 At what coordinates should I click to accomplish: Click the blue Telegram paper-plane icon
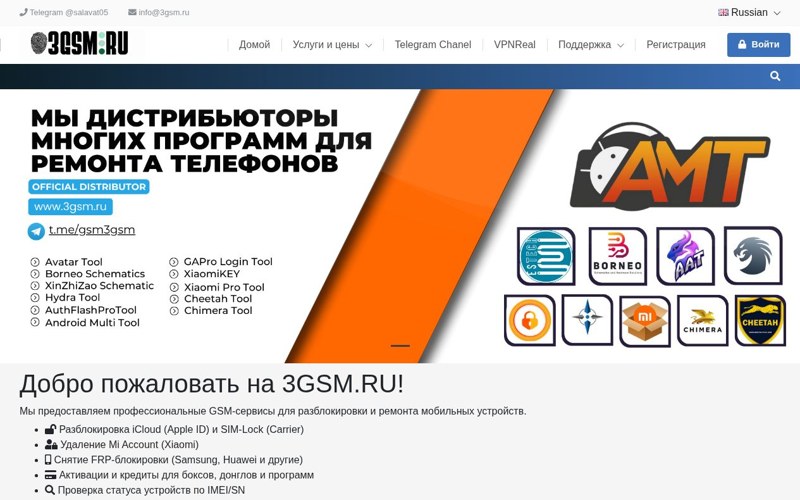tap(36, 231)
